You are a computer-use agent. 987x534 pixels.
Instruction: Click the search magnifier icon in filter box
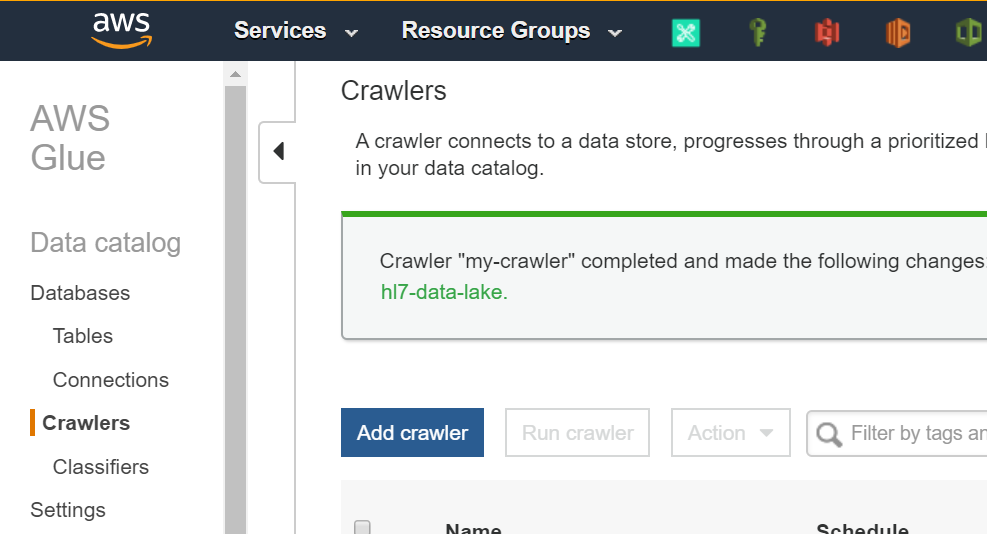pyautogui.click(x=829, y=434)
